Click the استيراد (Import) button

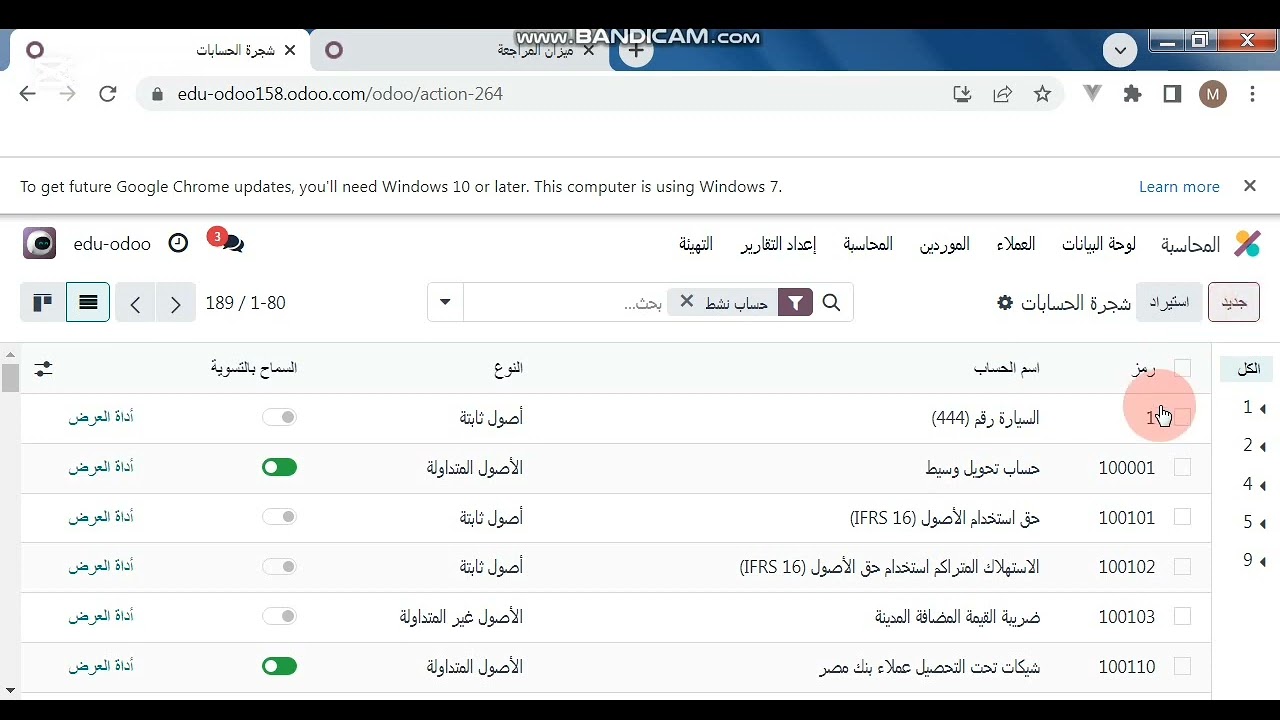pyautogui.click(x=1169, y=302)
